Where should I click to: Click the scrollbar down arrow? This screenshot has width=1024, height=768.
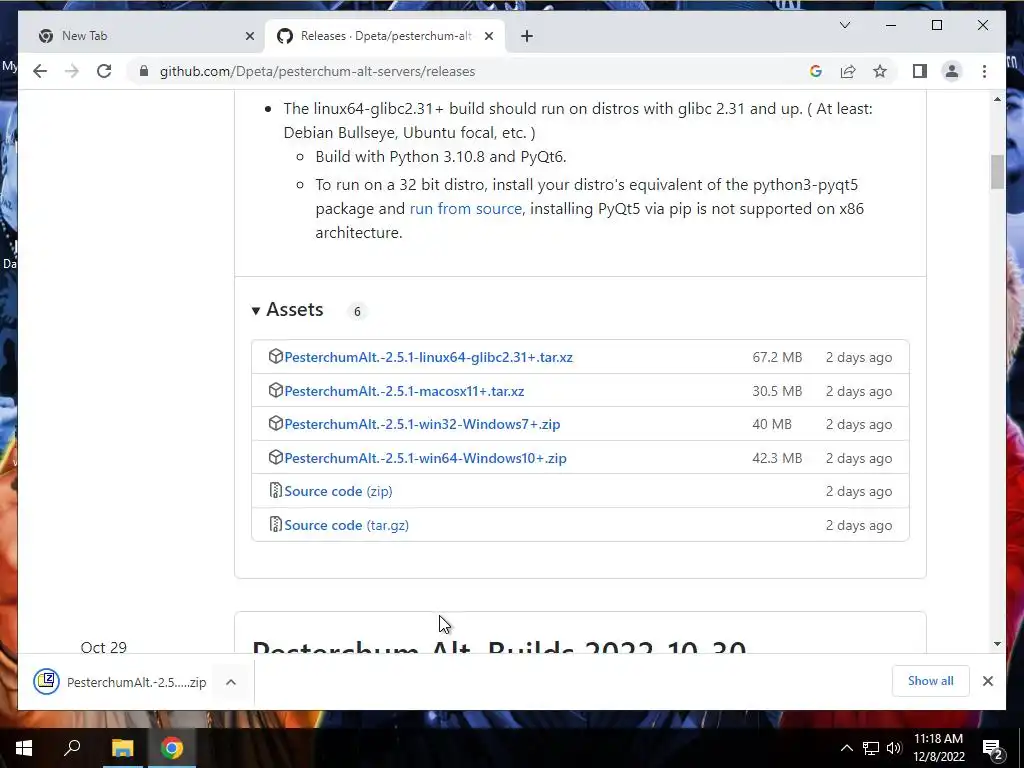coord(997,644)
